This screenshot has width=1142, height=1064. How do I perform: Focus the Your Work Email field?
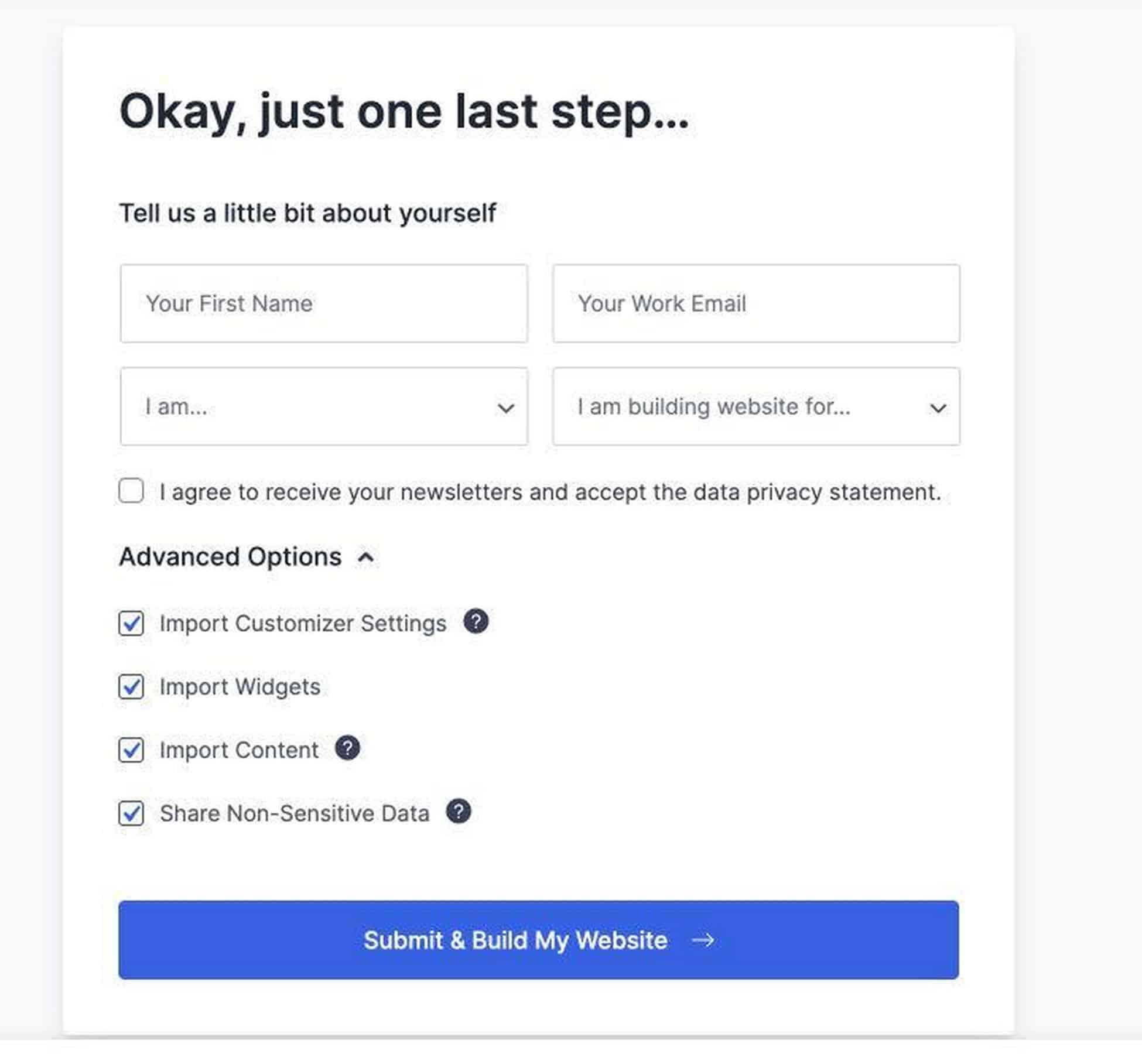tap(756, 303)
